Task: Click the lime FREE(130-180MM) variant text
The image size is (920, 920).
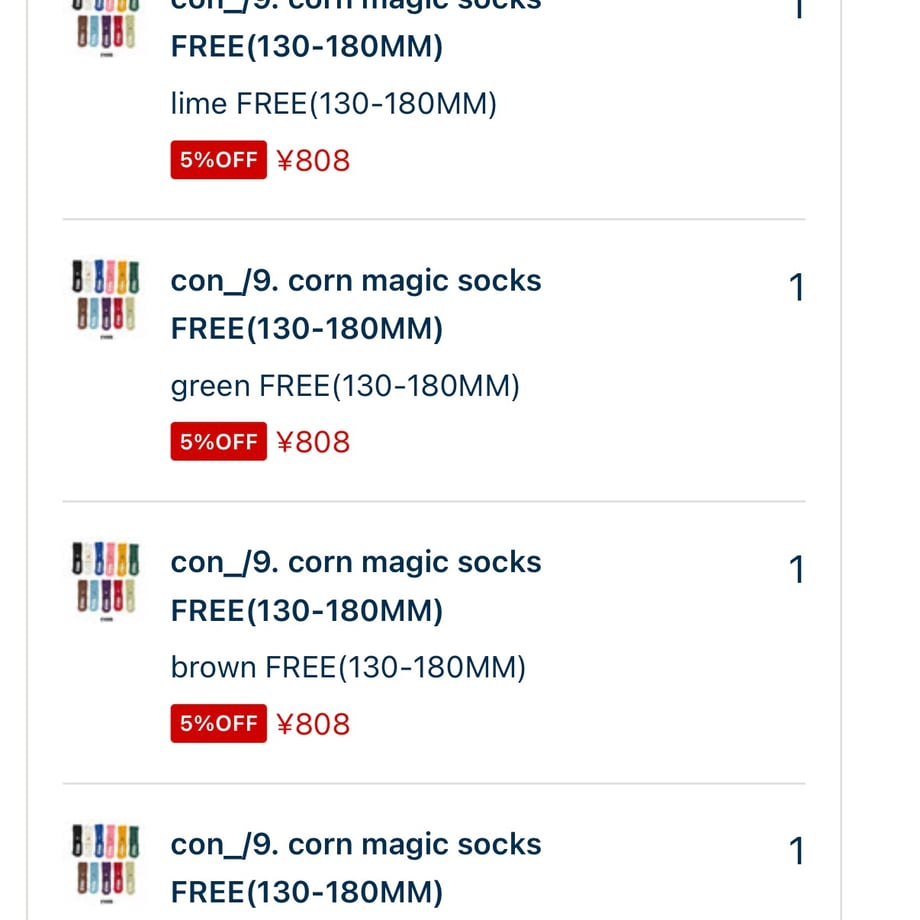Action: pyautogui.click(x=334, y=104)
